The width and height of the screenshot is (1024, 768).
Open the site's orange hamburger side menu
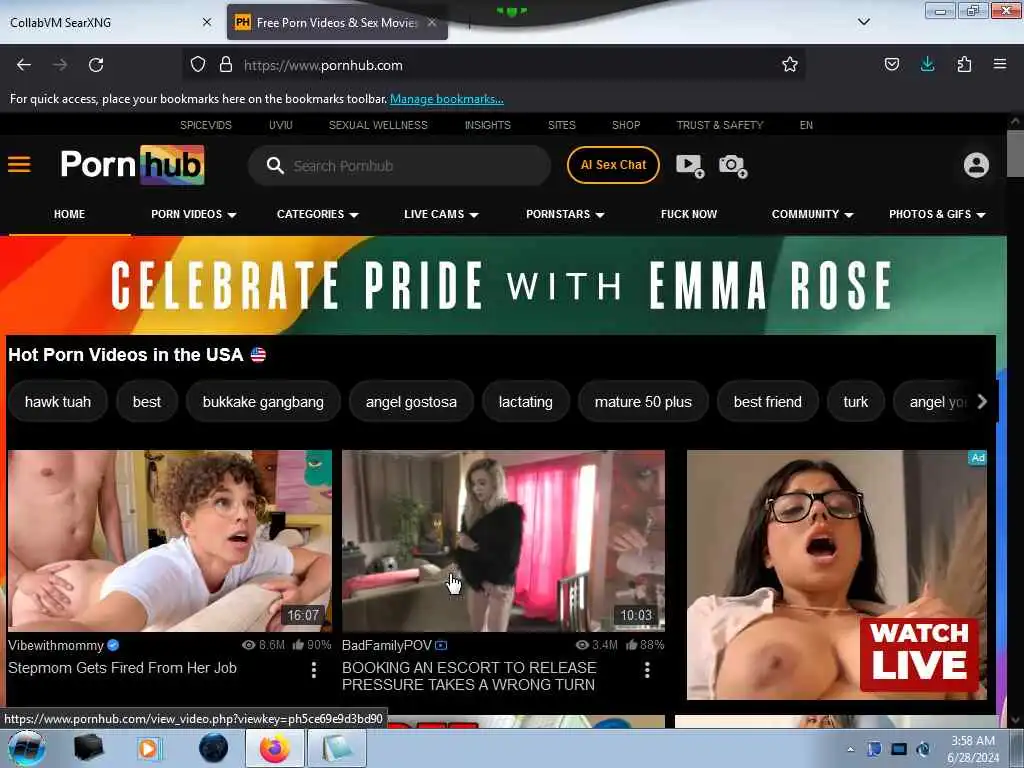click(19, 165)
